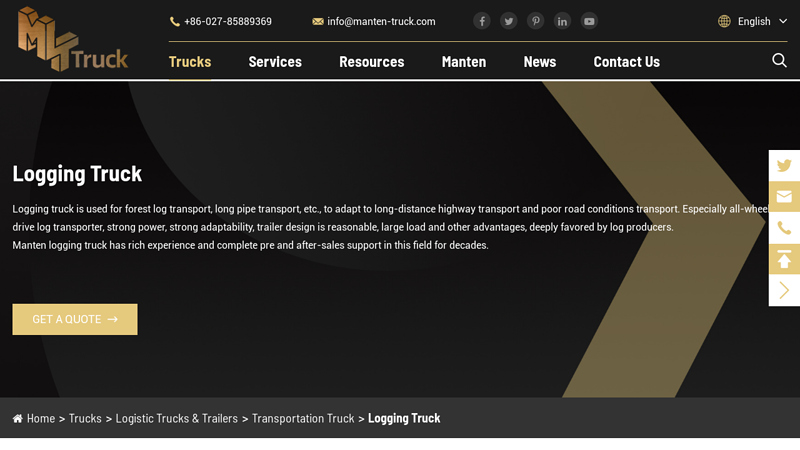
Task: Click the email envelope in right sidebar
Action: (x=784, y=197)
